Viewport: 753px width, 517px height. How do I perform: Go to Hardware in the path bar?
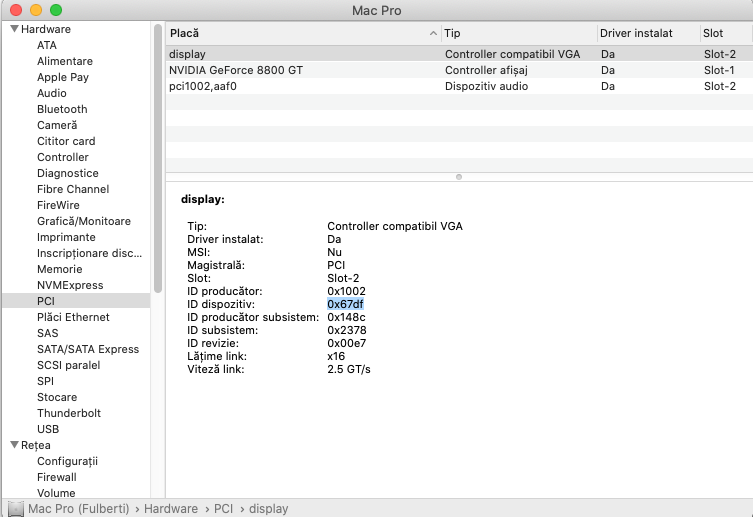pos(171,509)
